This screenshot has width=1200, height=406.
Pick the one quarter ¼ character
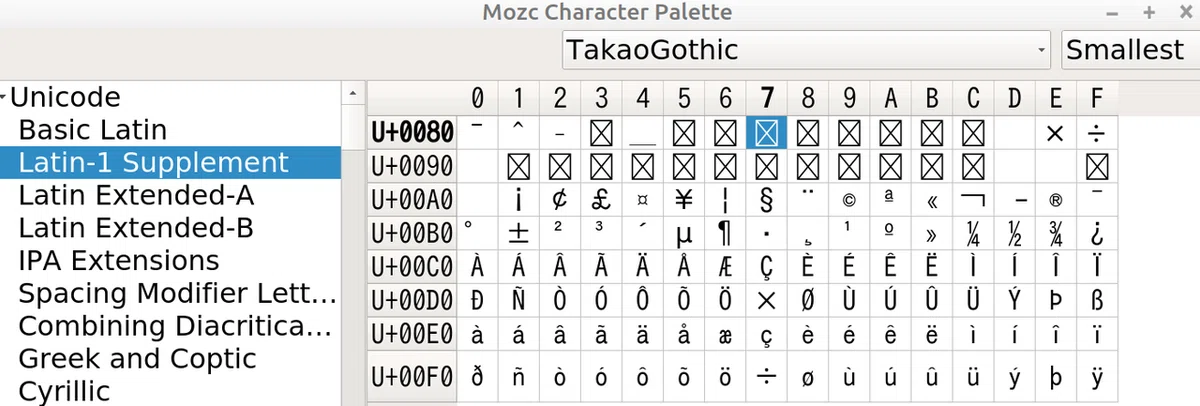pos(974,233)
